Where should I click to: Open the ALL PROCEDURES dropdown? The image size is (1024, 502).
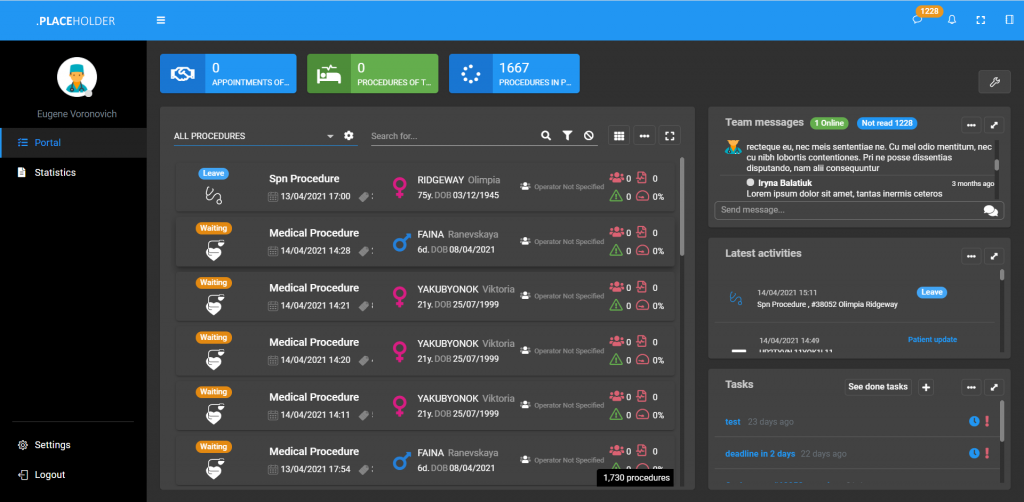click(253, 136)
